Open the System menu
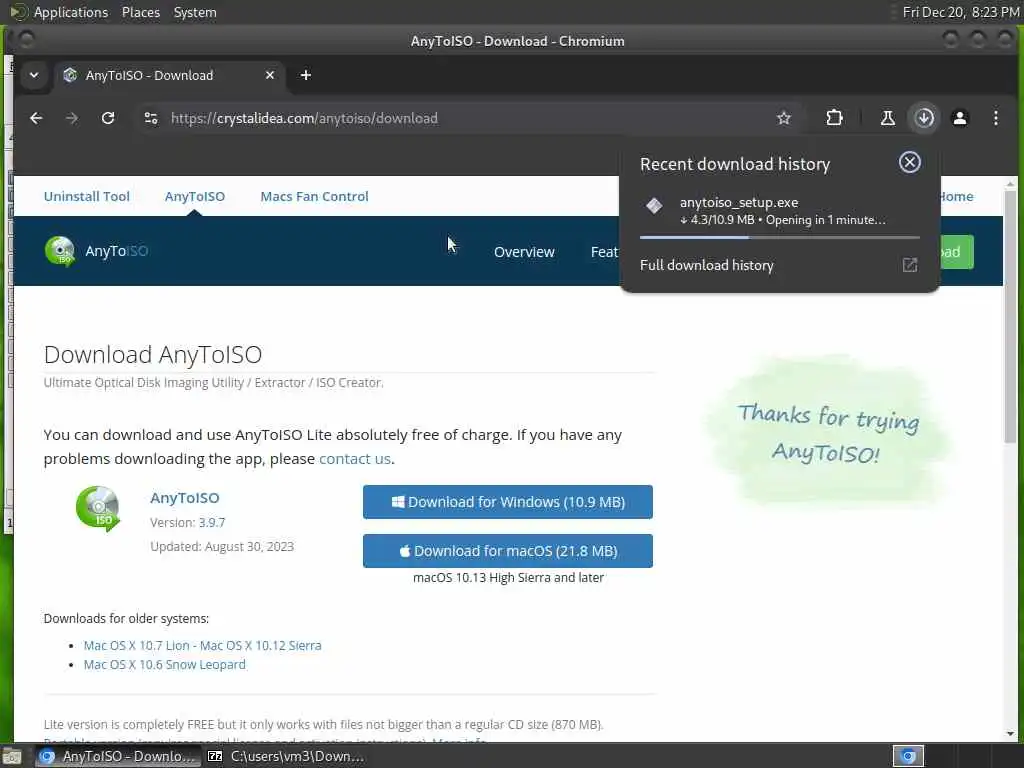Viewport: 1024px width, 768px height. pyautogui.click(x=195, y=12)
